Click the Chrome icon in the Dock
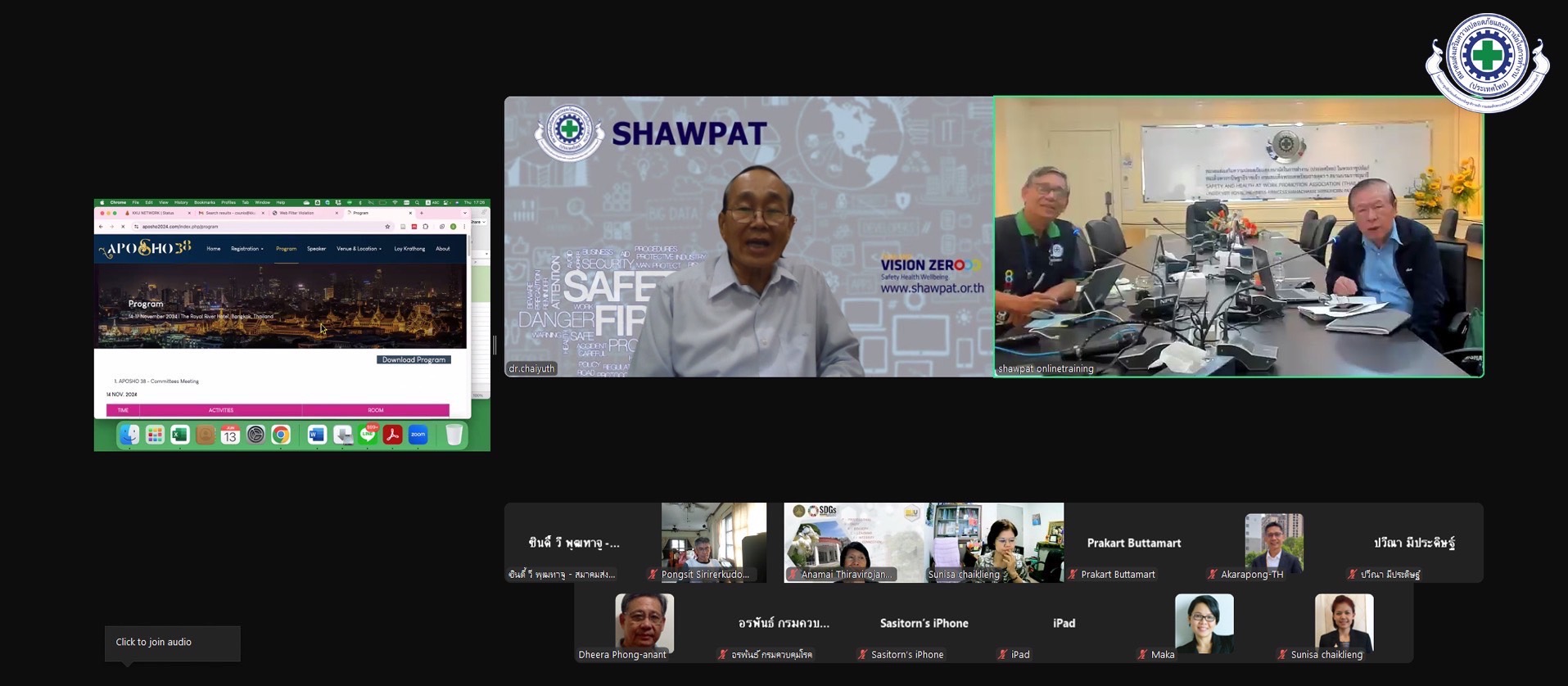1568x686 pixels. (x=281, y=436)
